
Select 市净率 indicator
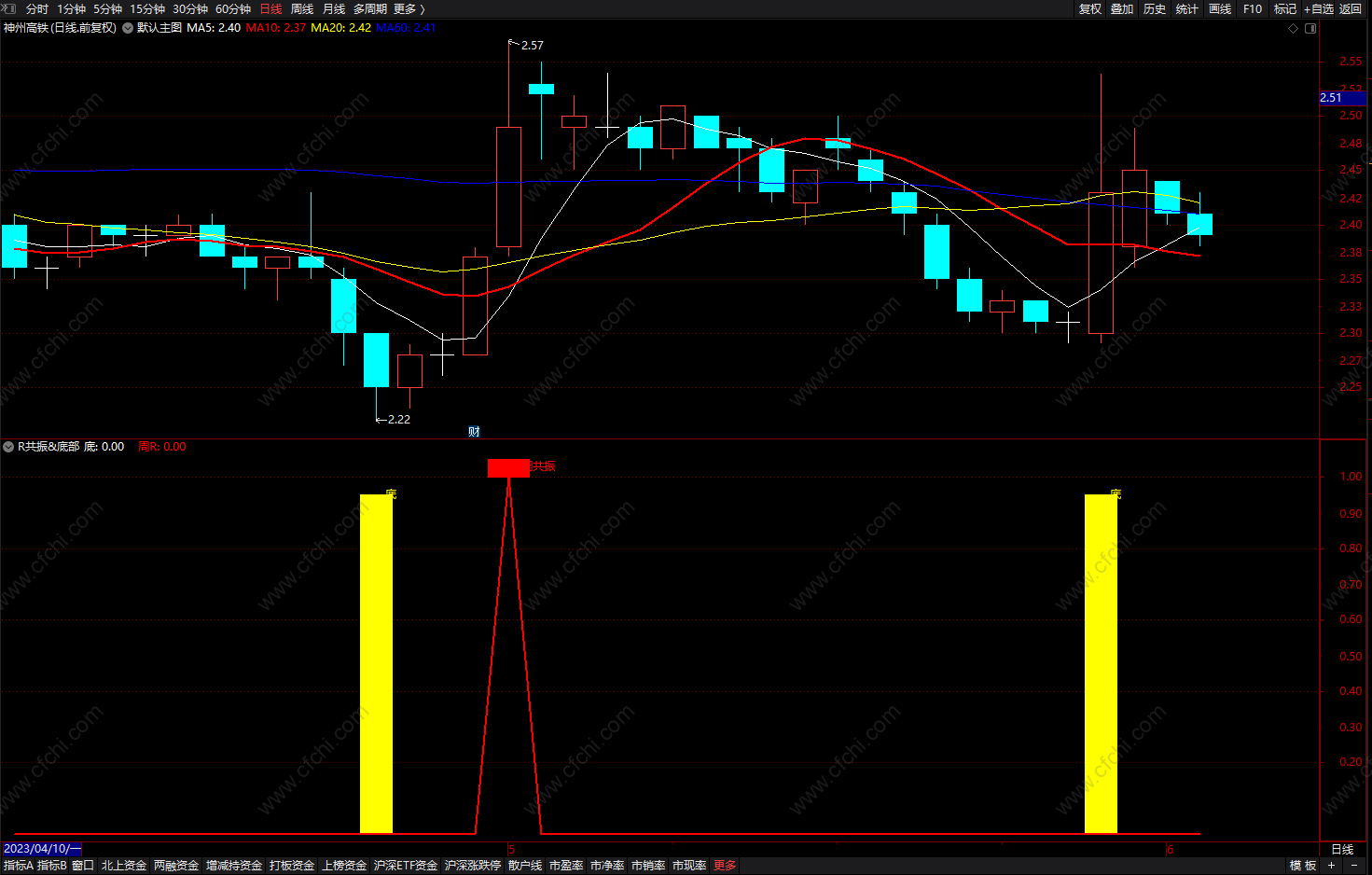(x=607, y=866)
